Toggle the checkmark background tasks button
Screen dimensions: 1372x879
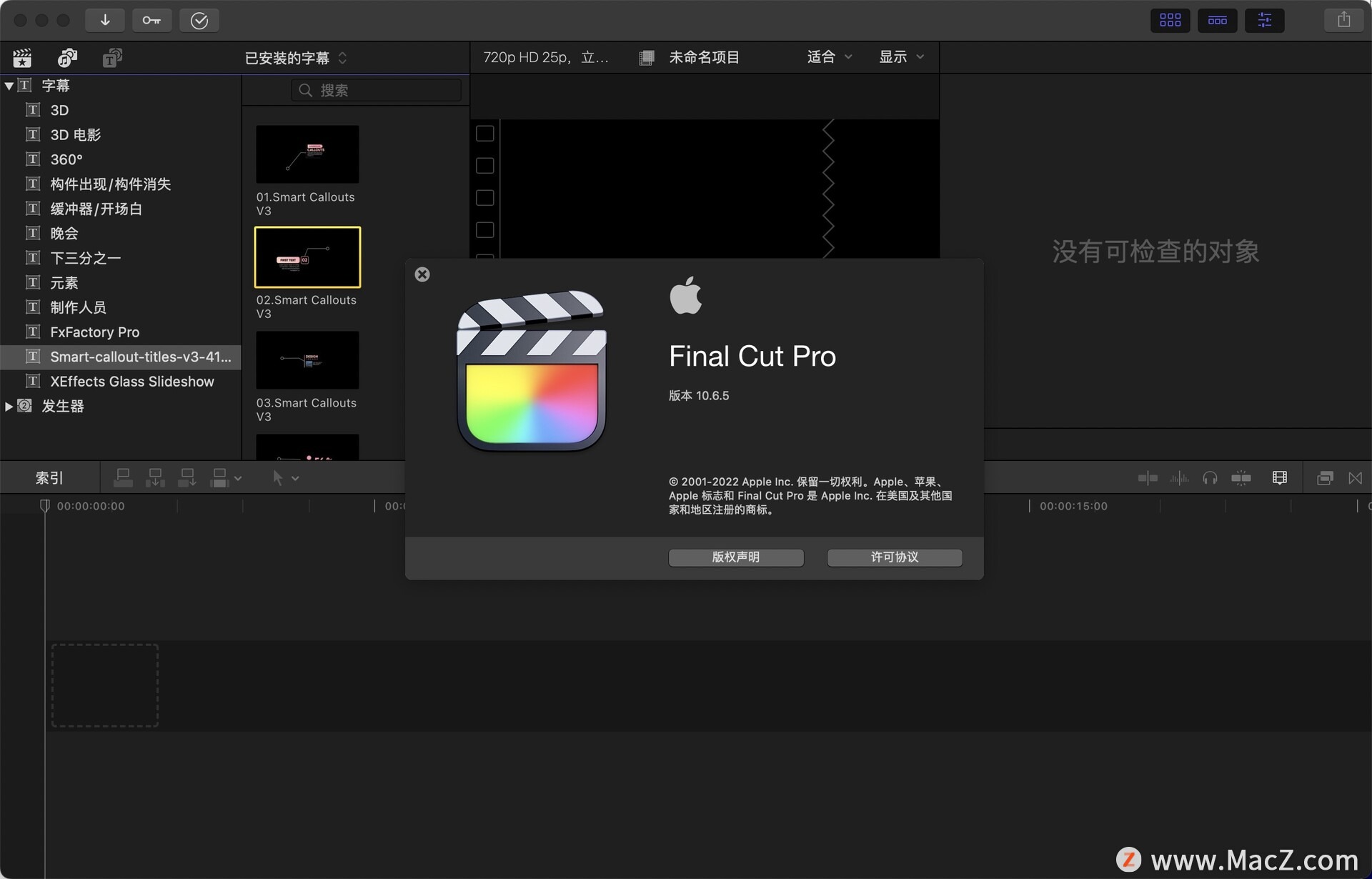pos(199,20)
